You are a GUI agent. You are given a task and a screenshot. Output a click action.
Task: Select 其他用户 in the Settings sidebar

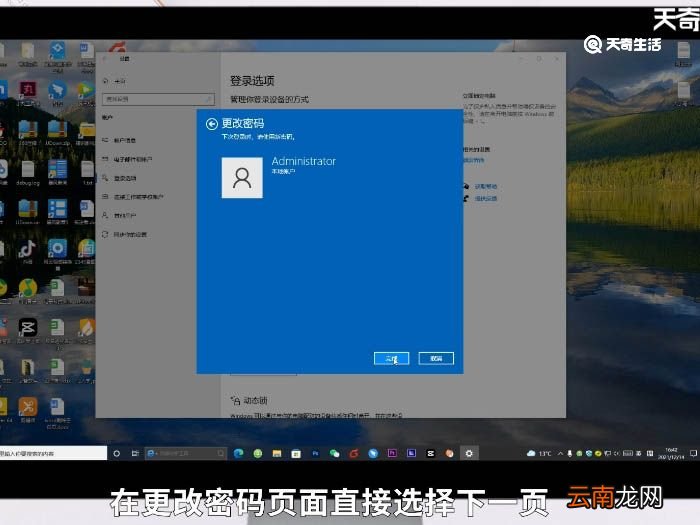point(119,216)
